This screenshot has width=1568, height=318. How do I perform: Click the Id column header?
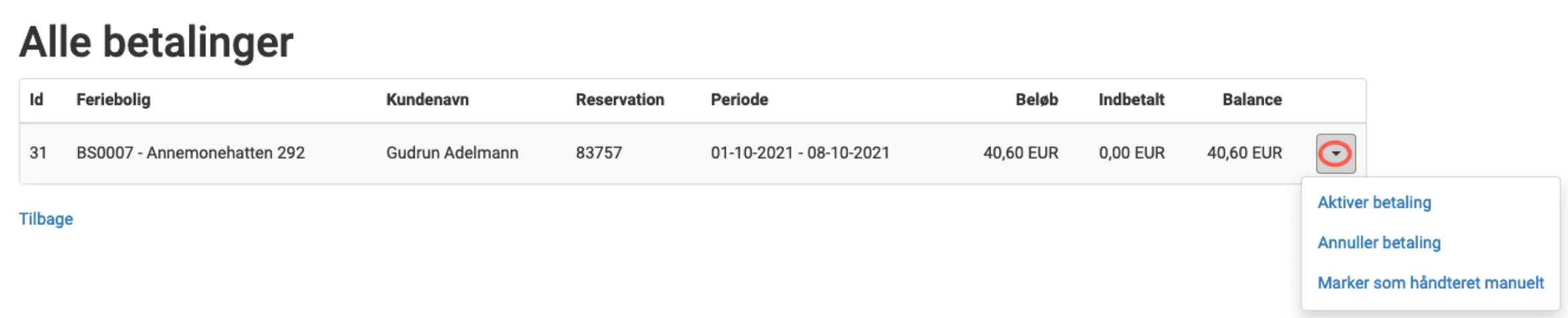[36, 100]
